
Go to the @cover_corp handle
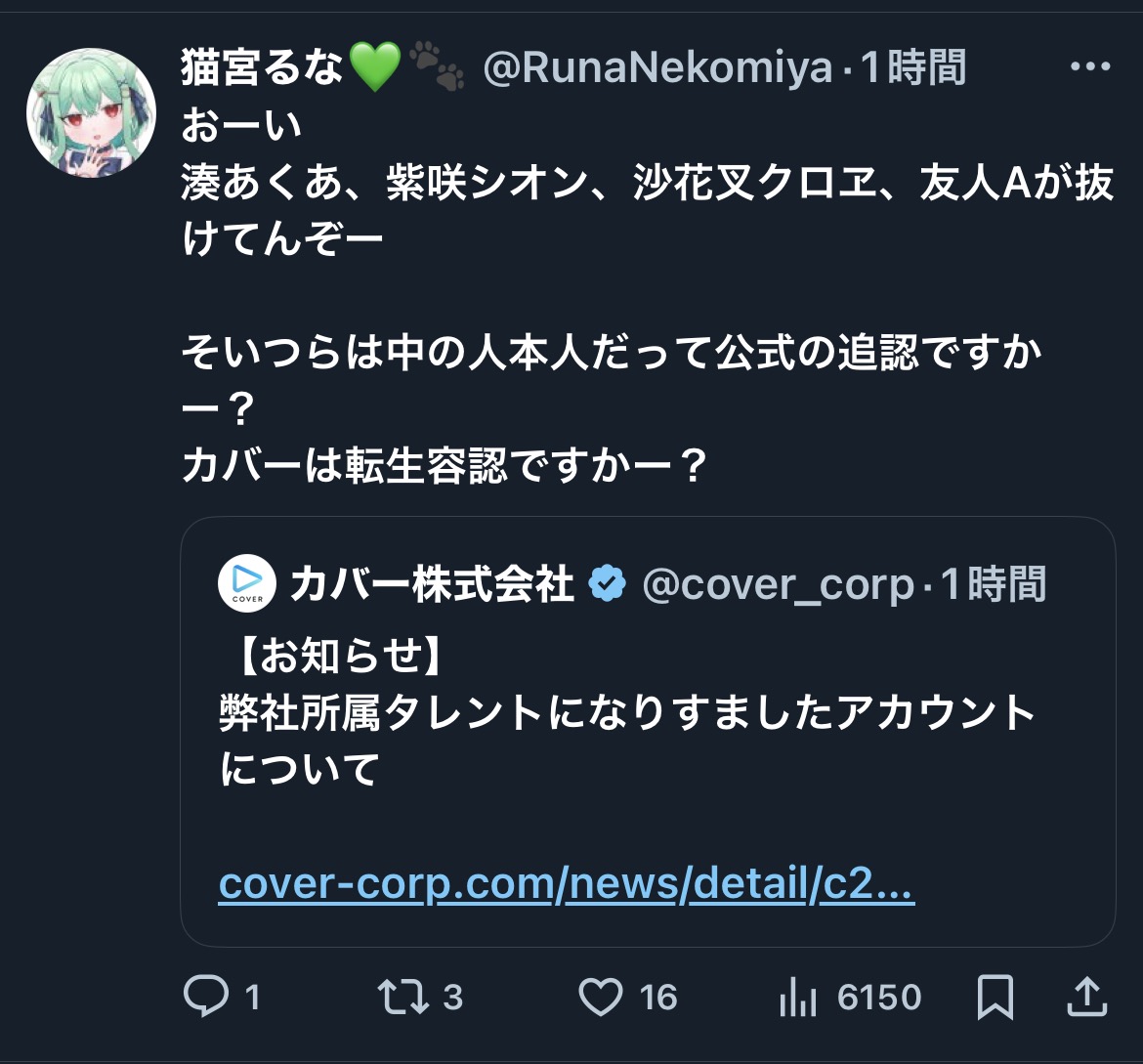click(777, 584)
